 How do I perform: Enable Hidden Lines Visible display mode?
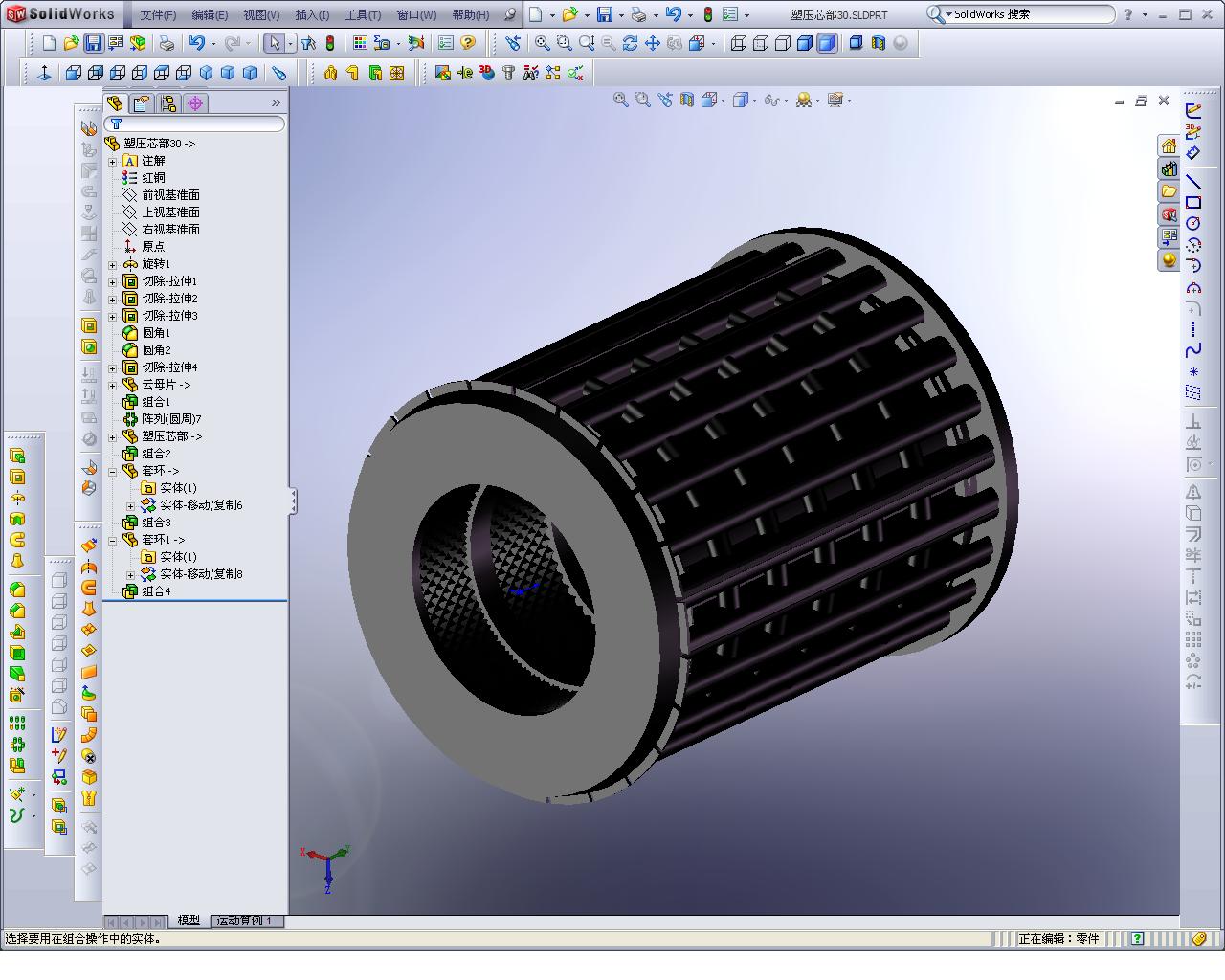pos(761,43)
